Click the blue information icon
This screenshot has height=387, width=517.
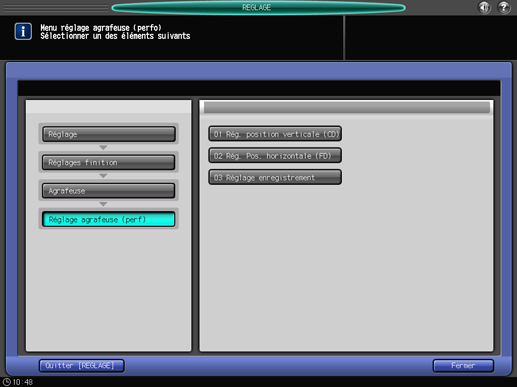click(x=23, y=31)
